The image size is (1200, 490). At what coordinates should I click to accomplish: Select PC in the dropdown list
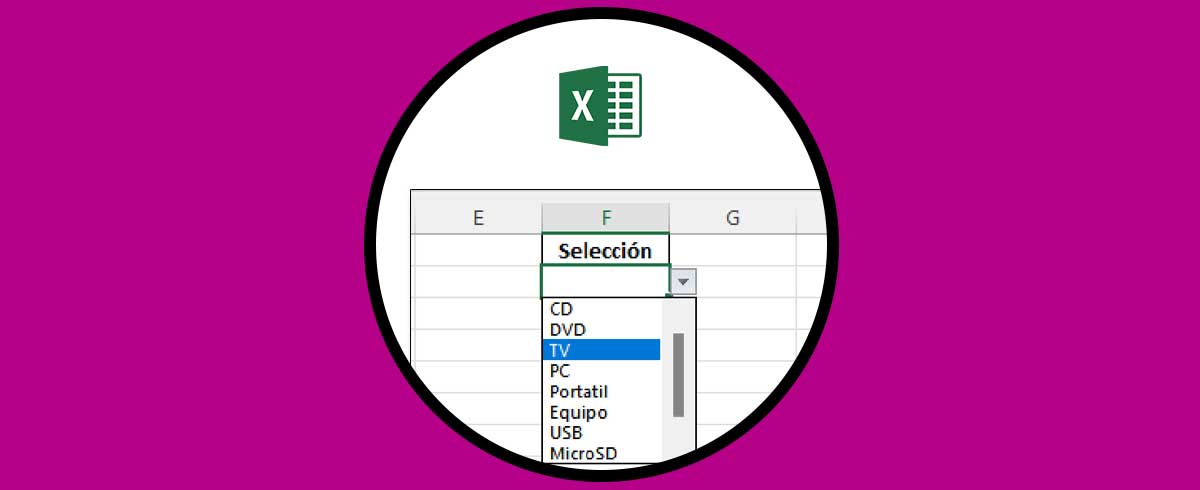[601, 371]
